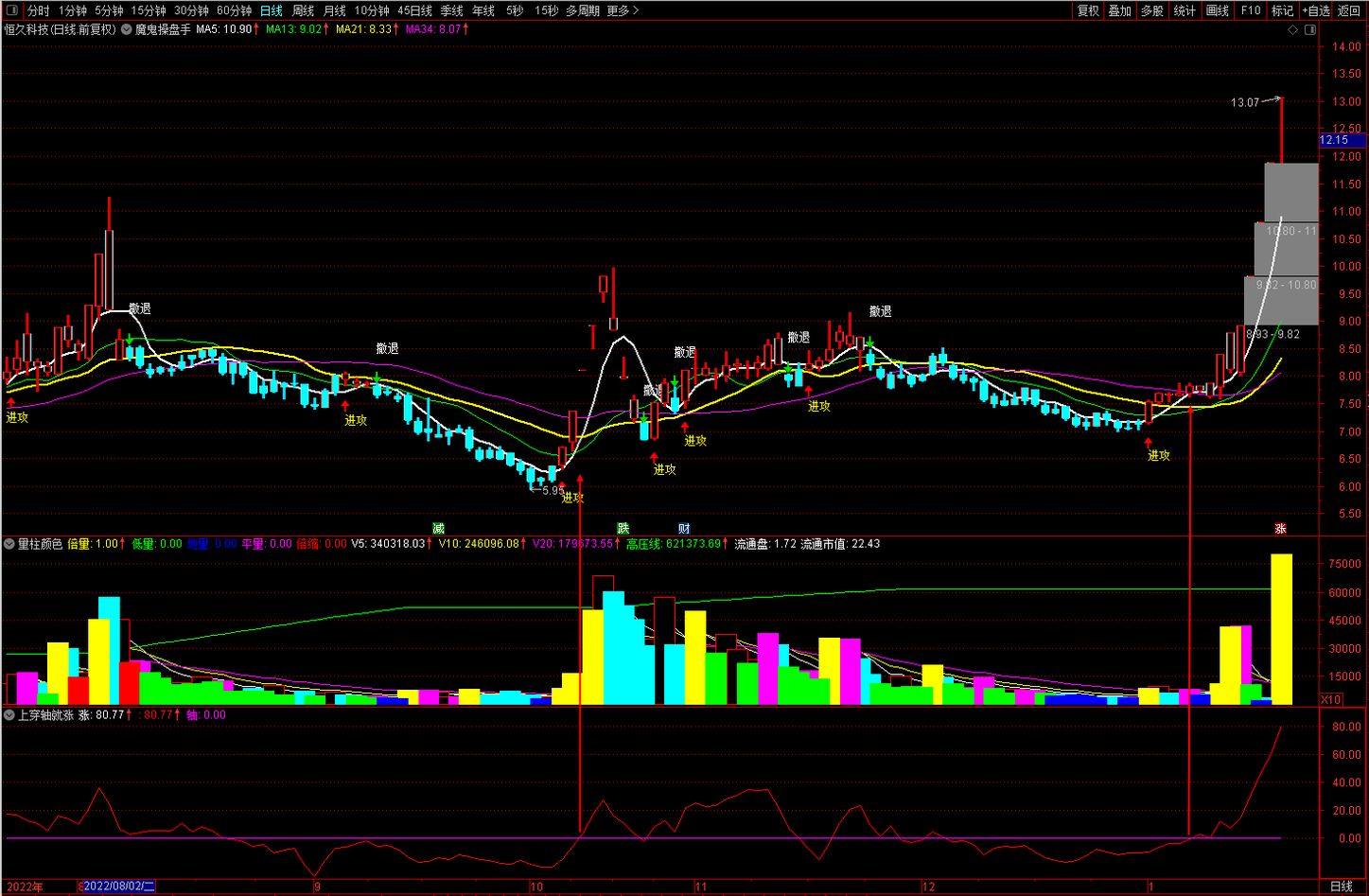
Task: Expand the 量柱颜色 indicator dropdown arrow
Action: pyautogui.click(x=9, y=544)
